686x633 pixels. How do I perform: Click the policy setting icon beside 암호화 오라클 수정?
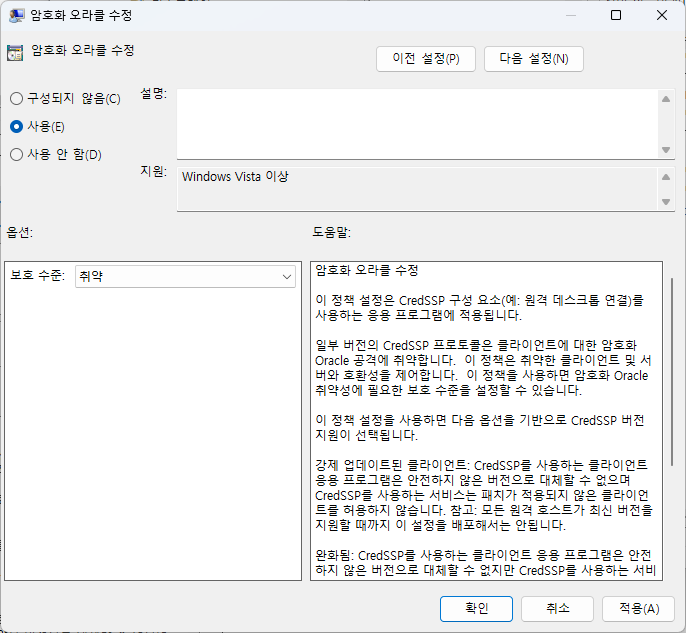(15, 53)
